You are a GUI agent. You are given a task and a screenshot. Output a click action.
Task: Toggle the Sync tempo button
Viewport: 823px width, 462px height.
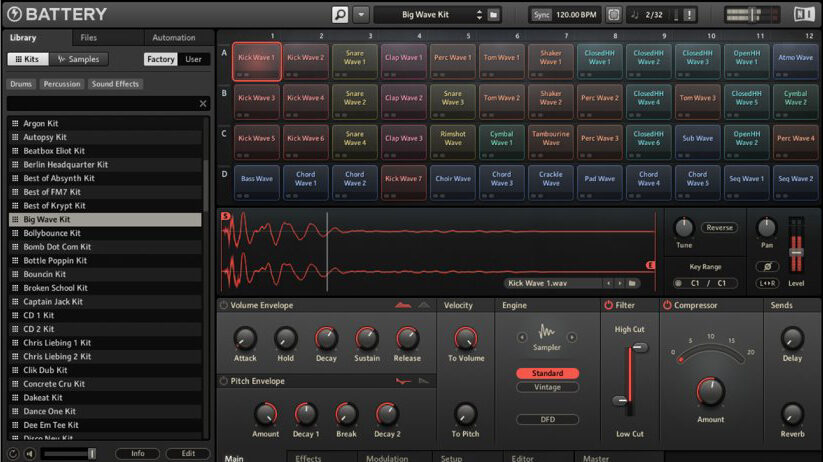[x=541, y=15]
